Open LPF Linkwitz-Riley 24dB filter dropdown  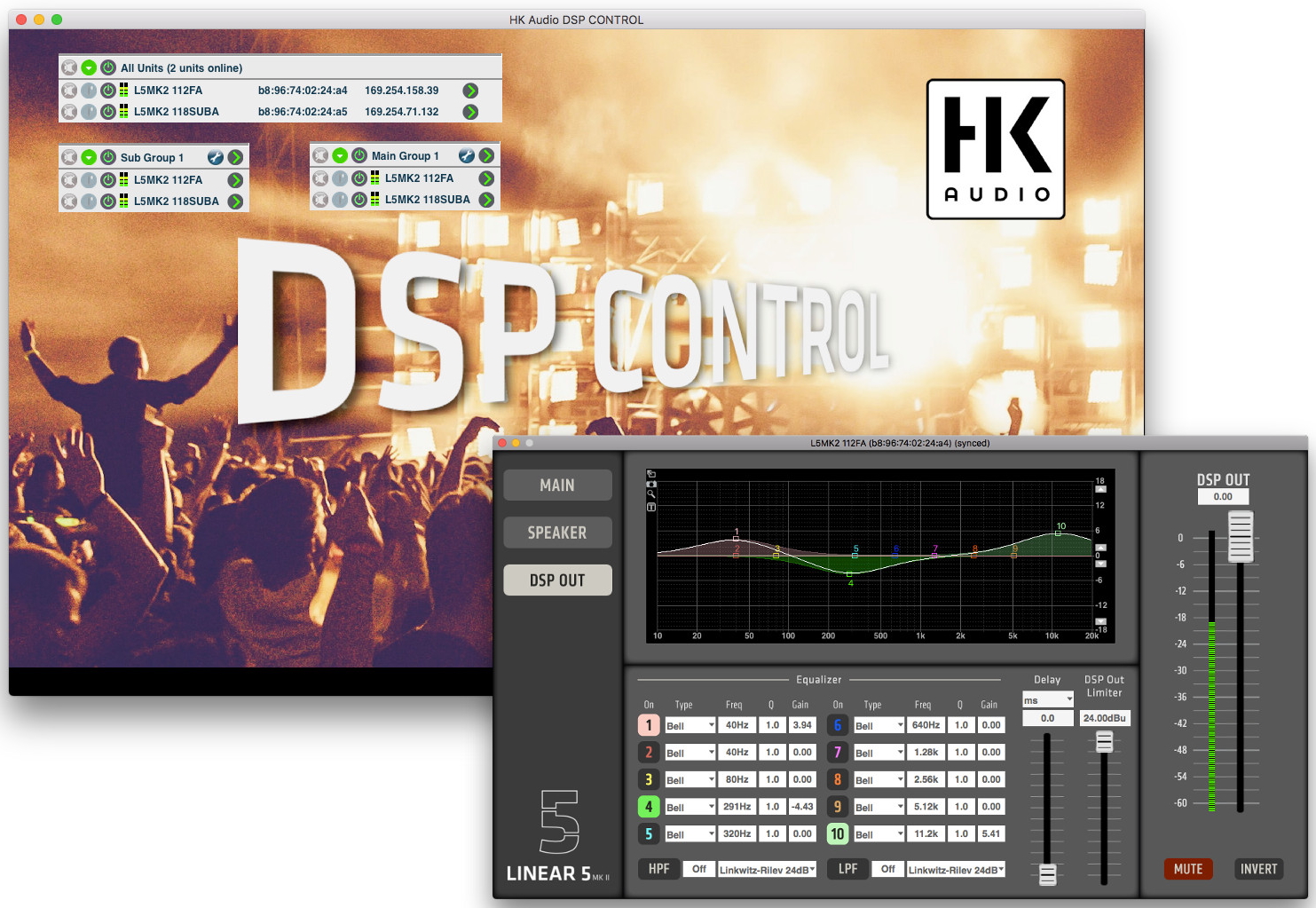956,870
